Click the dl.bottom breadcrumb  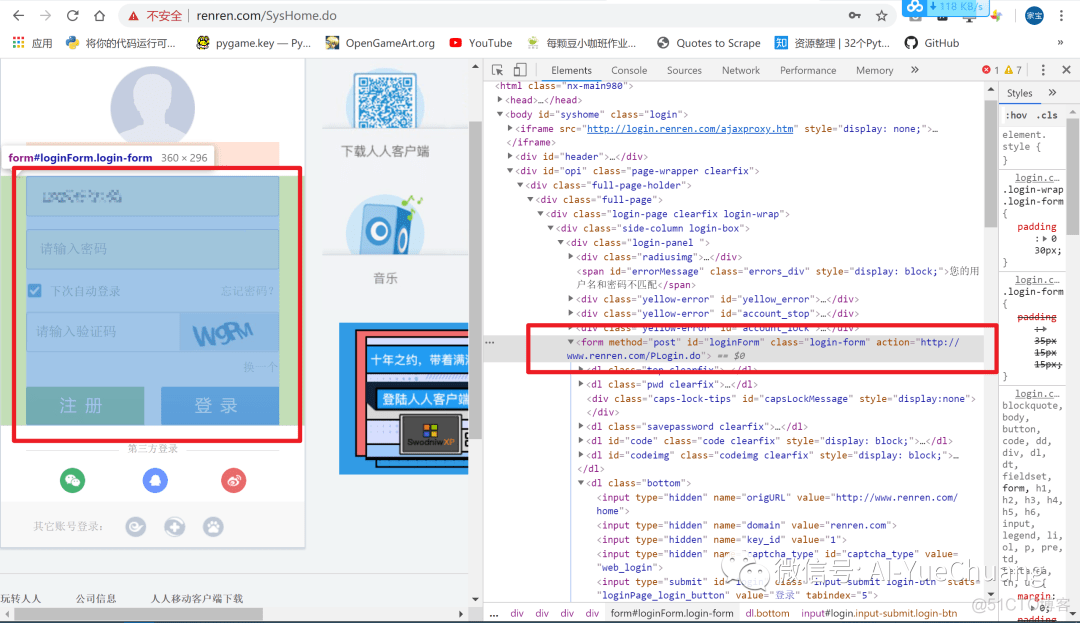tap(767, 613)
